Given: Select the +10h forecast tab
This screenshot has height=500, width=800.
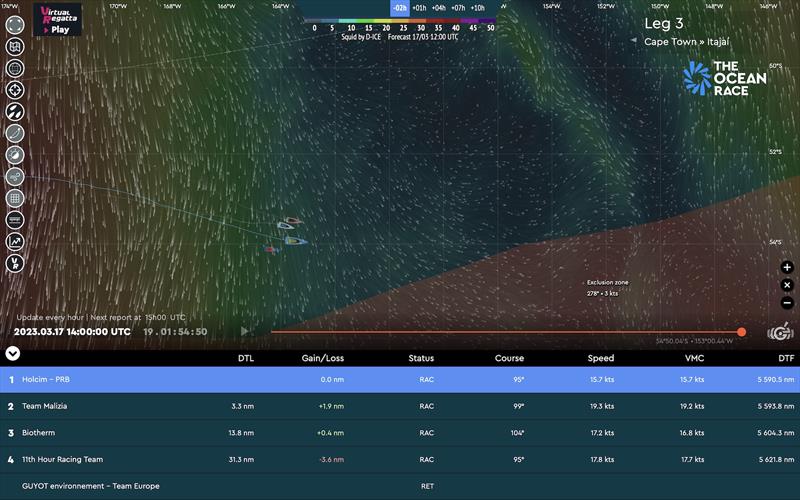Looking at the screenshot, I should [477, 8].
